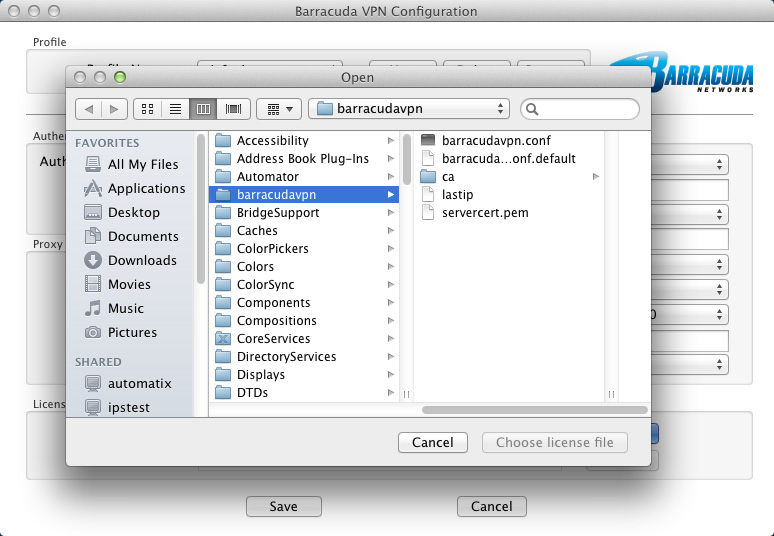Click the Accessibility row disclosure arrow

point(391,141)
